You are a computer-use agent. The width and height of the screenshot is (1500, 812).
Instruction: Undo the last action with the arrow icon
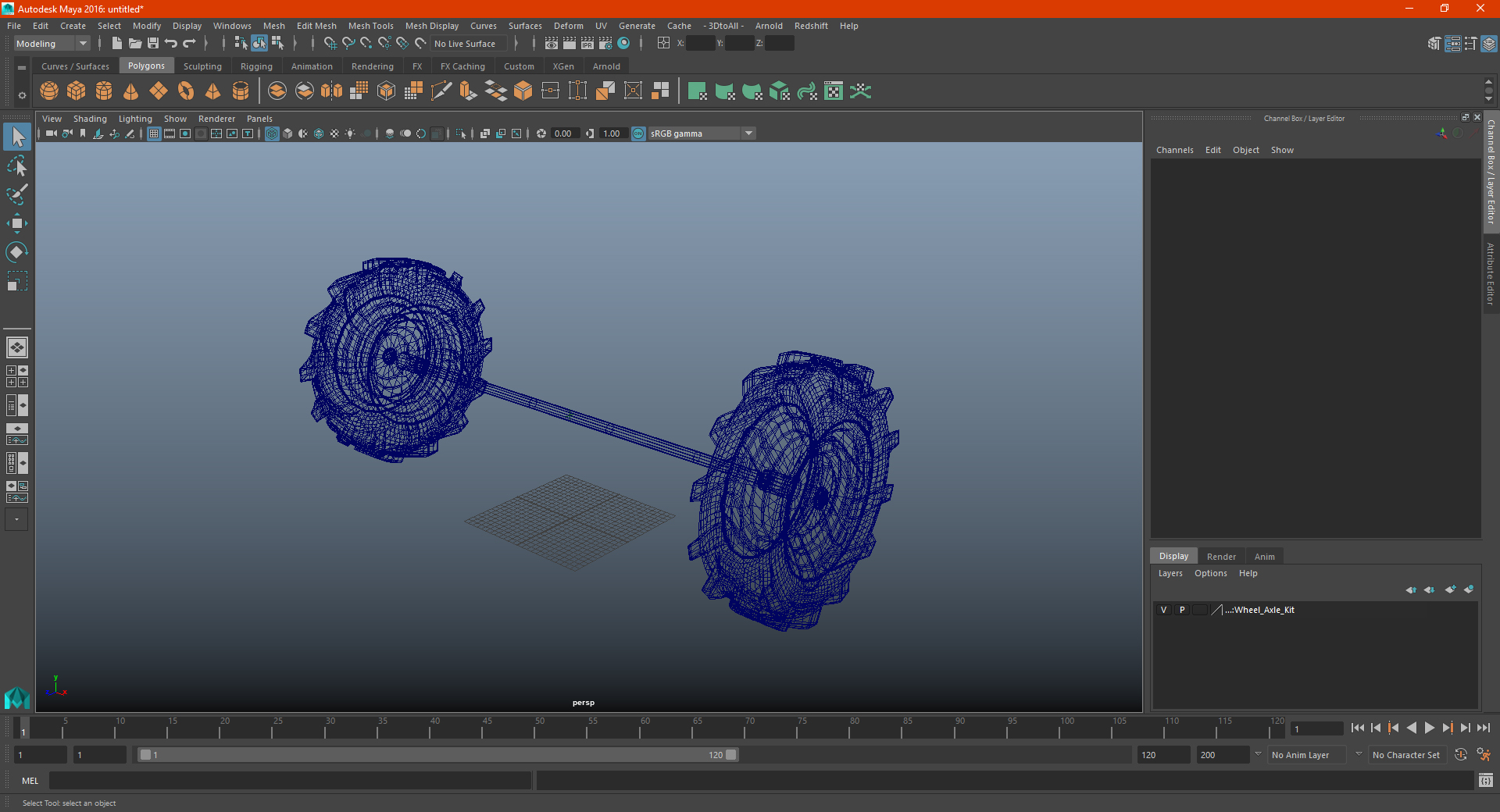[171, 44]
